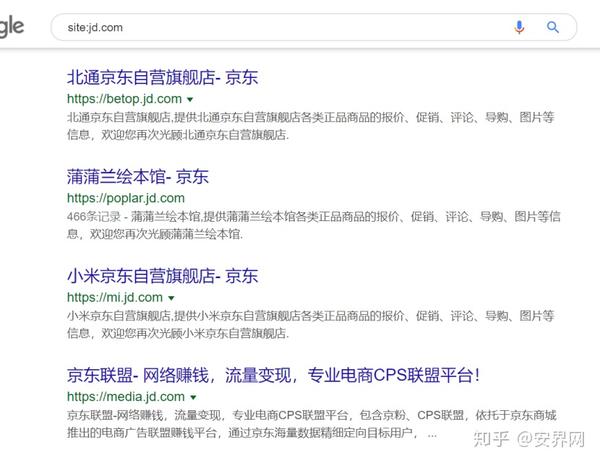
Task: Click the snippet beginning 京东联盟-网络赚钱
Action: coord(311,424)
